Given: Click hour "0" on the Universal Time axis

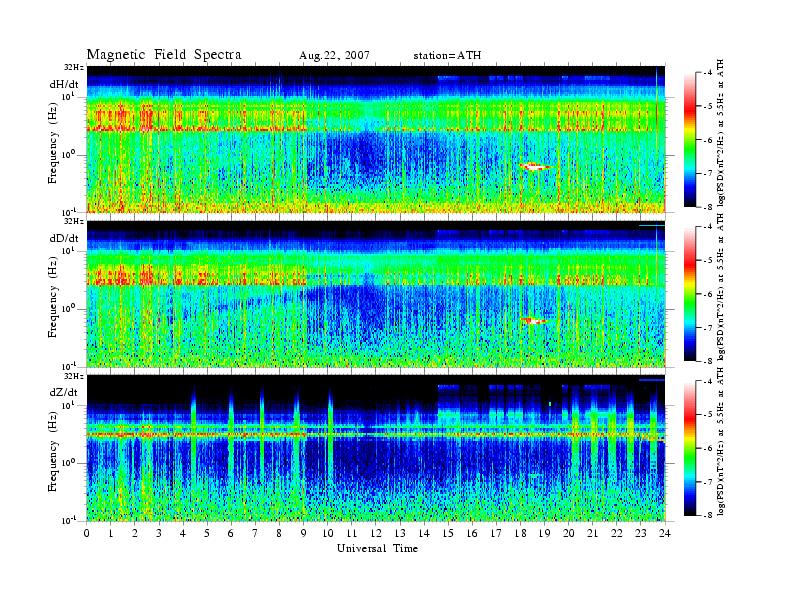Looking at the screenshot, I should point(87,533).
